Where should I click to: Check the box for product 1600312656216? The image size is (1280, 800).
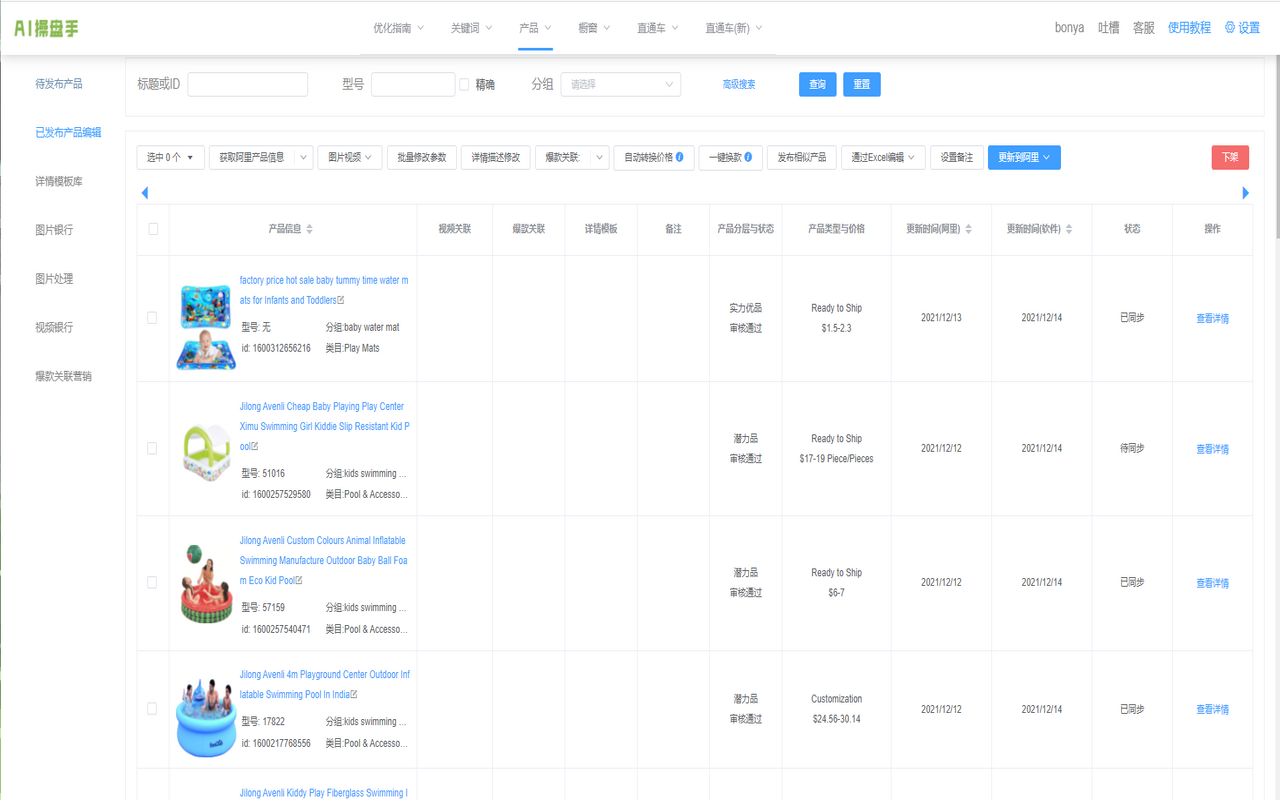point(152,318)
